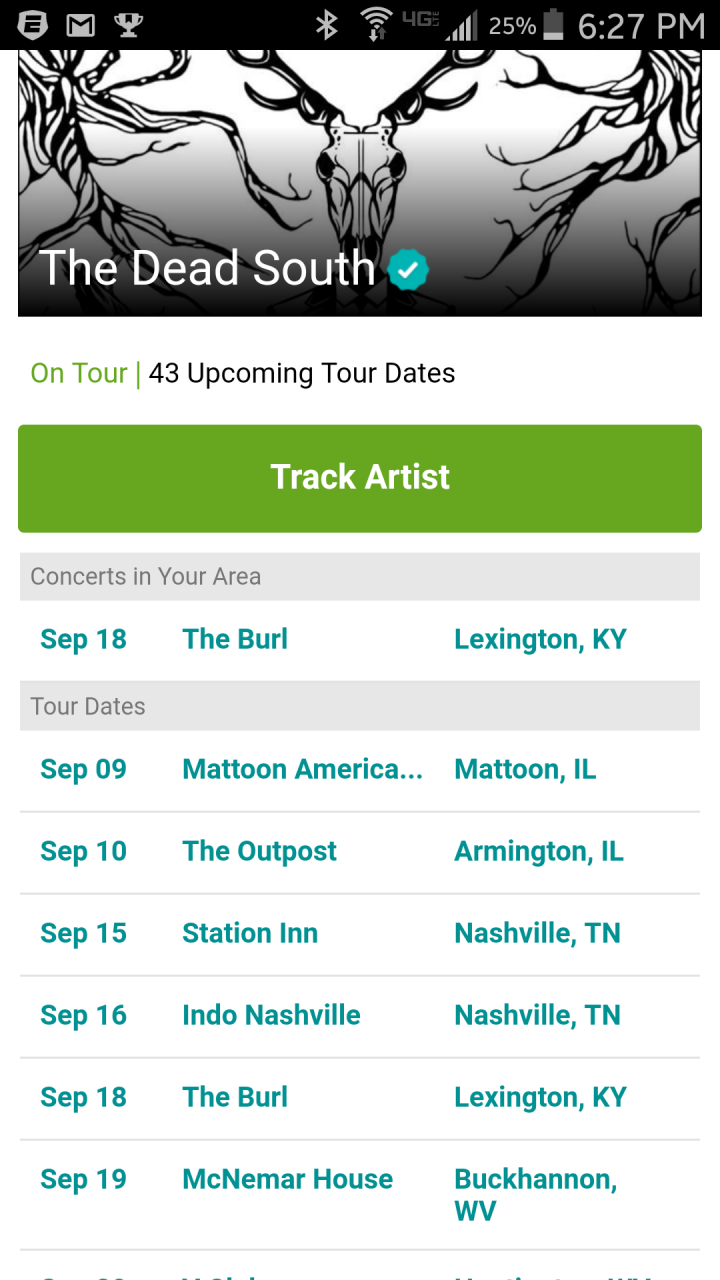Tap the On Tour status label
This screenshot has width=720, height=1280.
79,373
